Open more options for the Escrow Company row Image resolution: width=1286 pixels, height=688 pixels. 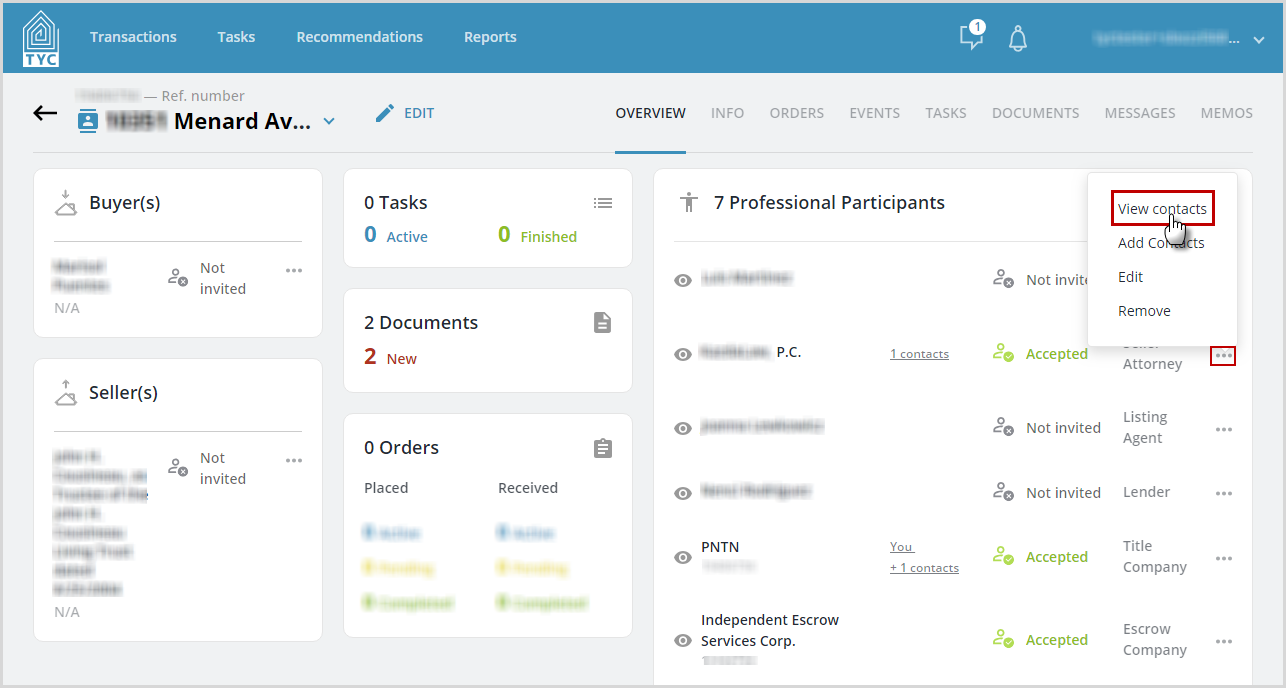[x=1224, y=641]
